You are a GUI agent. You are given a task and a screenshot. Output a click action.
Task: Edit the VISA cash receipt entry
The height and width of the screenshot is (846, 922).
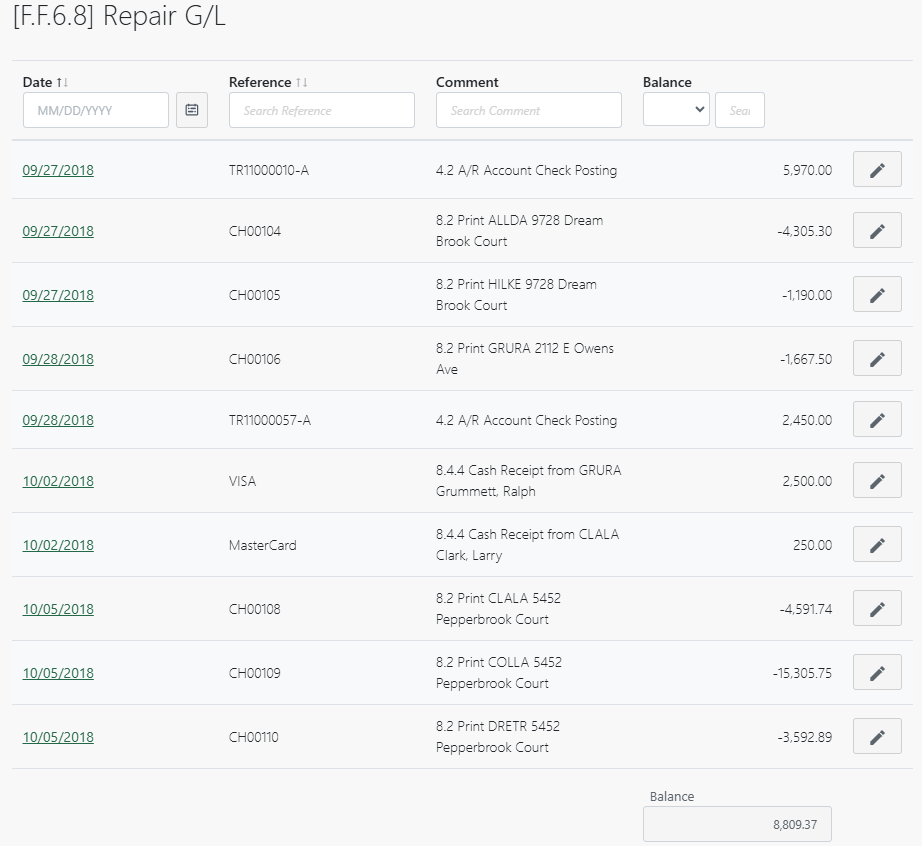[876, 480]
